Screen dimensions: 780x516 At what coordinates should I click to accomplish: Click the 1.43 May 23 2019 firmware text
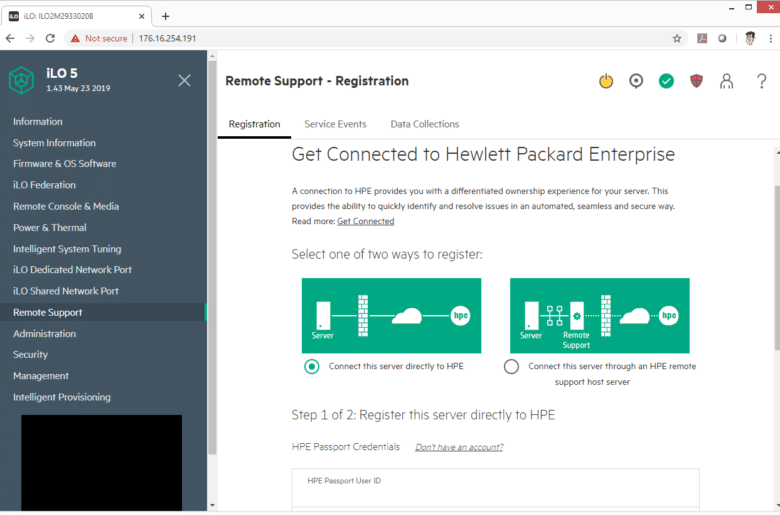[x=78, y=89]
